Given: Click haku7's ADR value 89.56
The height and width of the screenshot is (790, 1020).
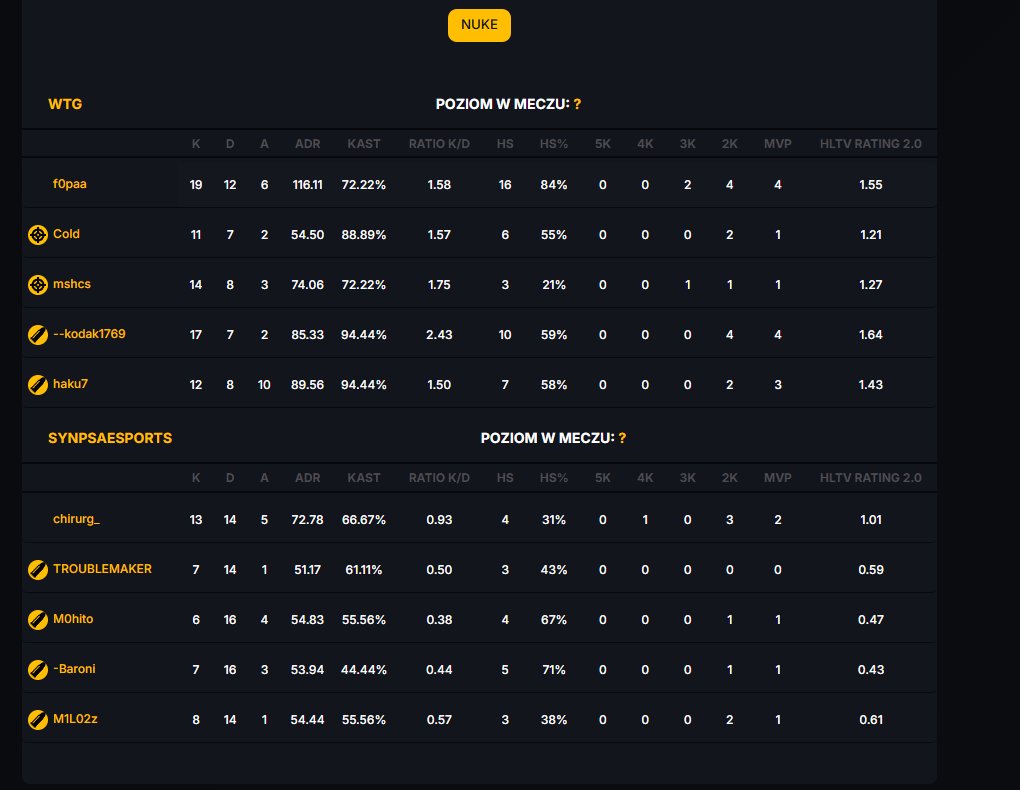Looking at the screenshot, I should point(308,385).
